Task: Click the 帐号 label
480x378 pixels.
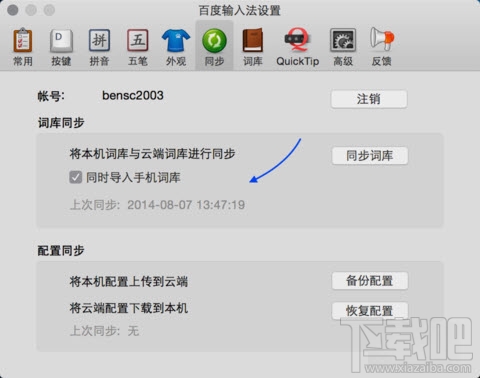Action: 51,96
